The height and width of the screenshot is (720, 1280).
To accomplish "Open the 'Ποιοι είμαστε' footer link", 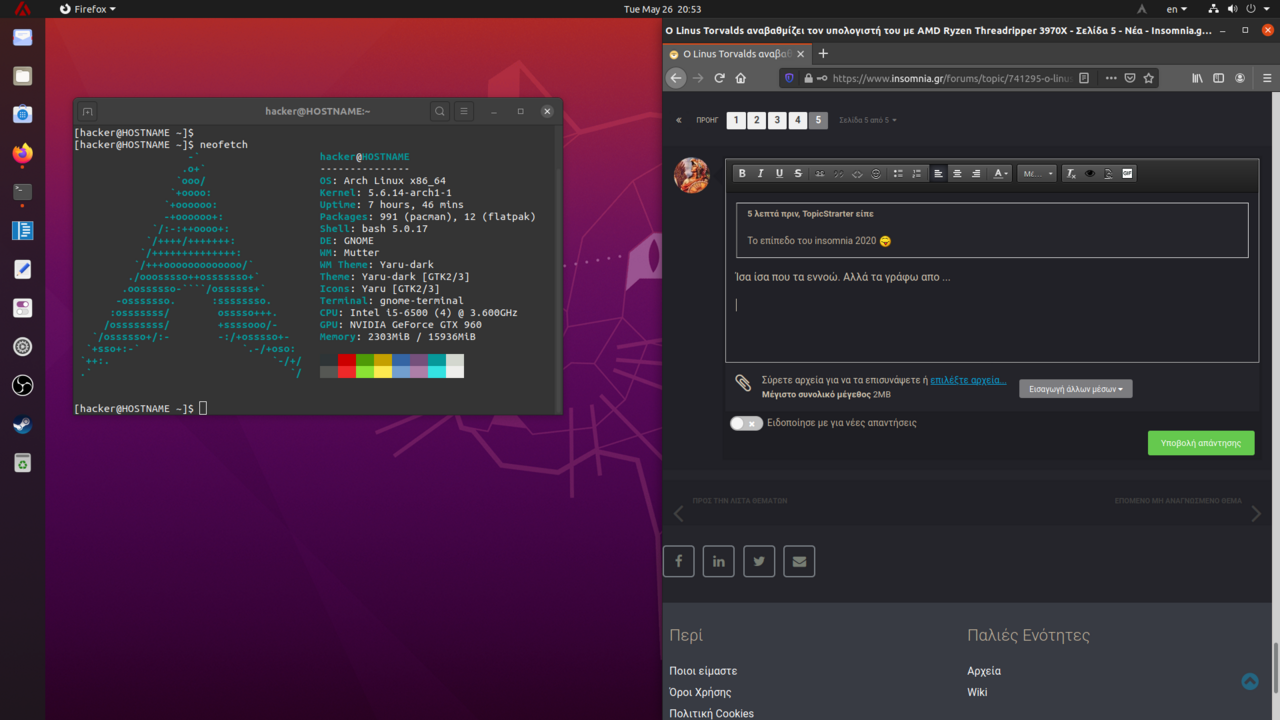I will 703,671.
